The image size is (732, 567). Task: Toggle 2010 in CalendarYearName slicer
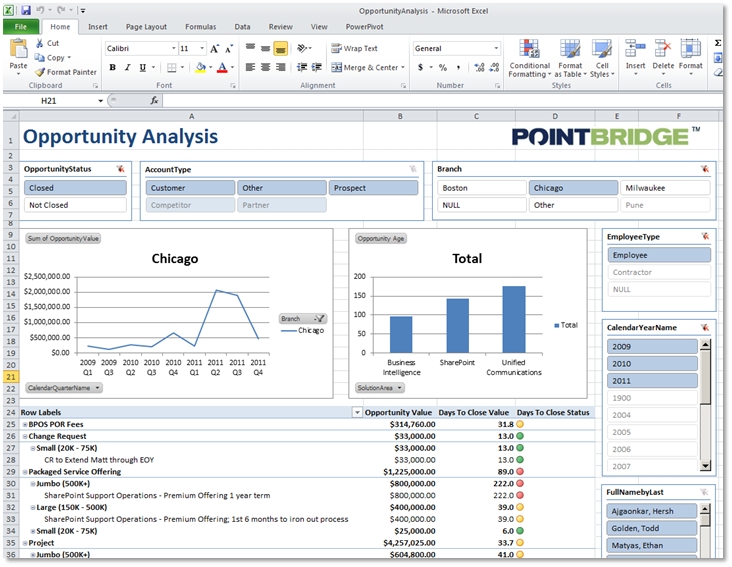point(652,364)
